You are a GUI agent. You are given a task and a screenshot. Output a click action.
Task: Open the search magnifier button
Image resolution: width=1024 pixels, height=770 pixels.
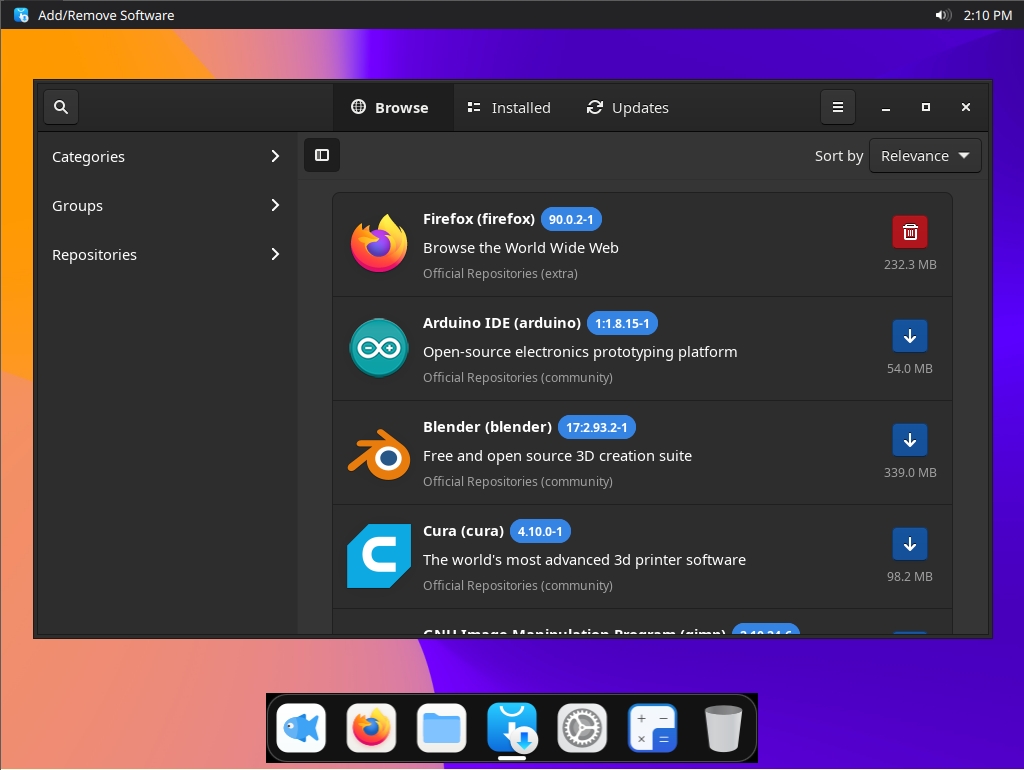(61, 107)
